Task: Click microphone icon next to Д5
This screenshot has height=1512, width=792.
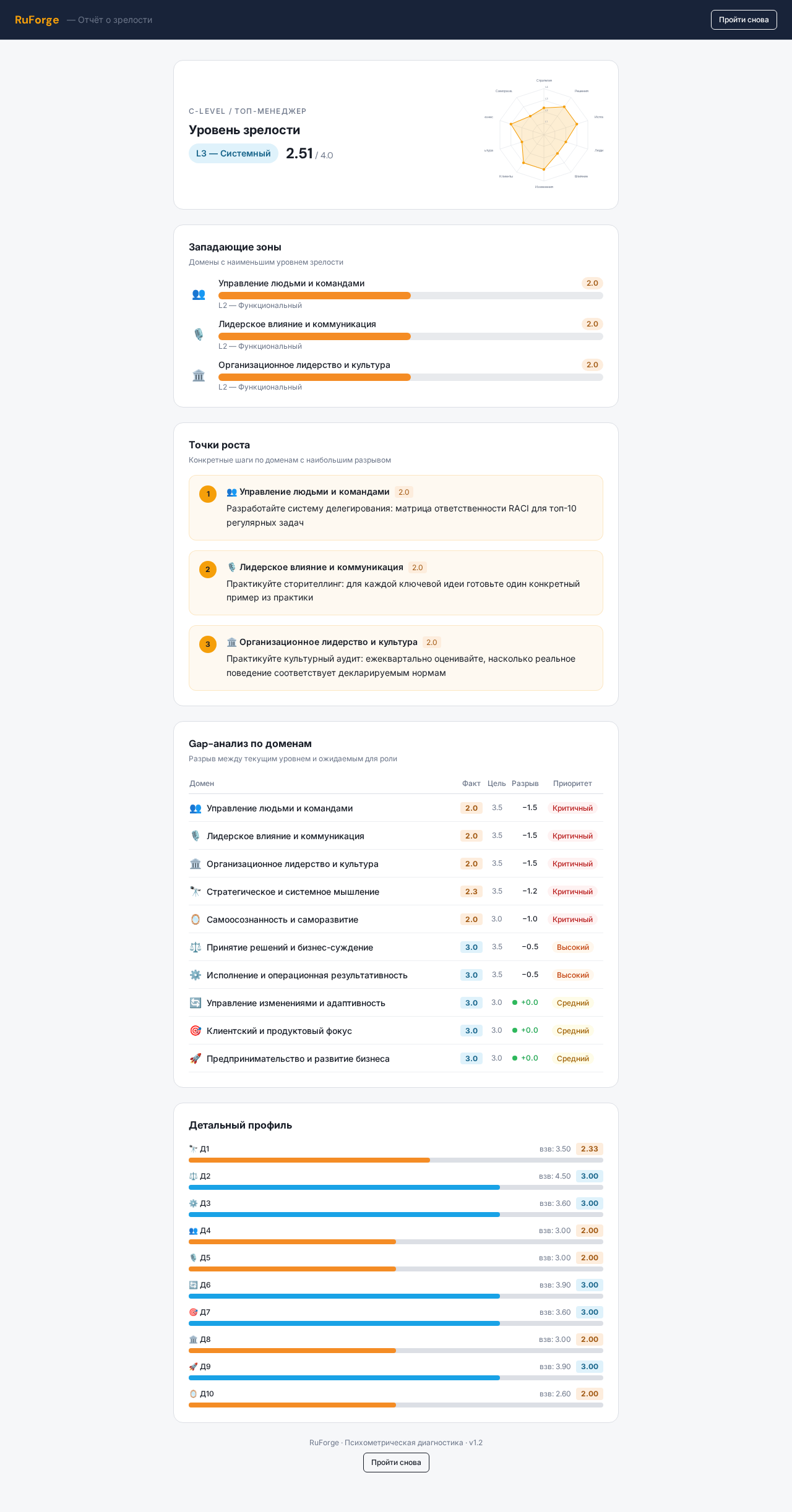Action: click(193, 1258)
